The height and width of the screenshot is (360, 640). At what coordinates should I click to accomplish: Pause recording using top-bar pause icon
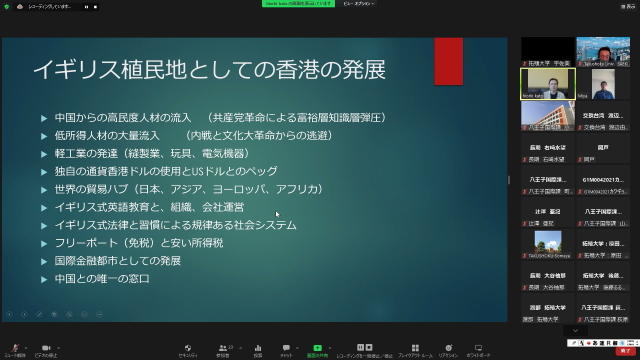[86, 7]
